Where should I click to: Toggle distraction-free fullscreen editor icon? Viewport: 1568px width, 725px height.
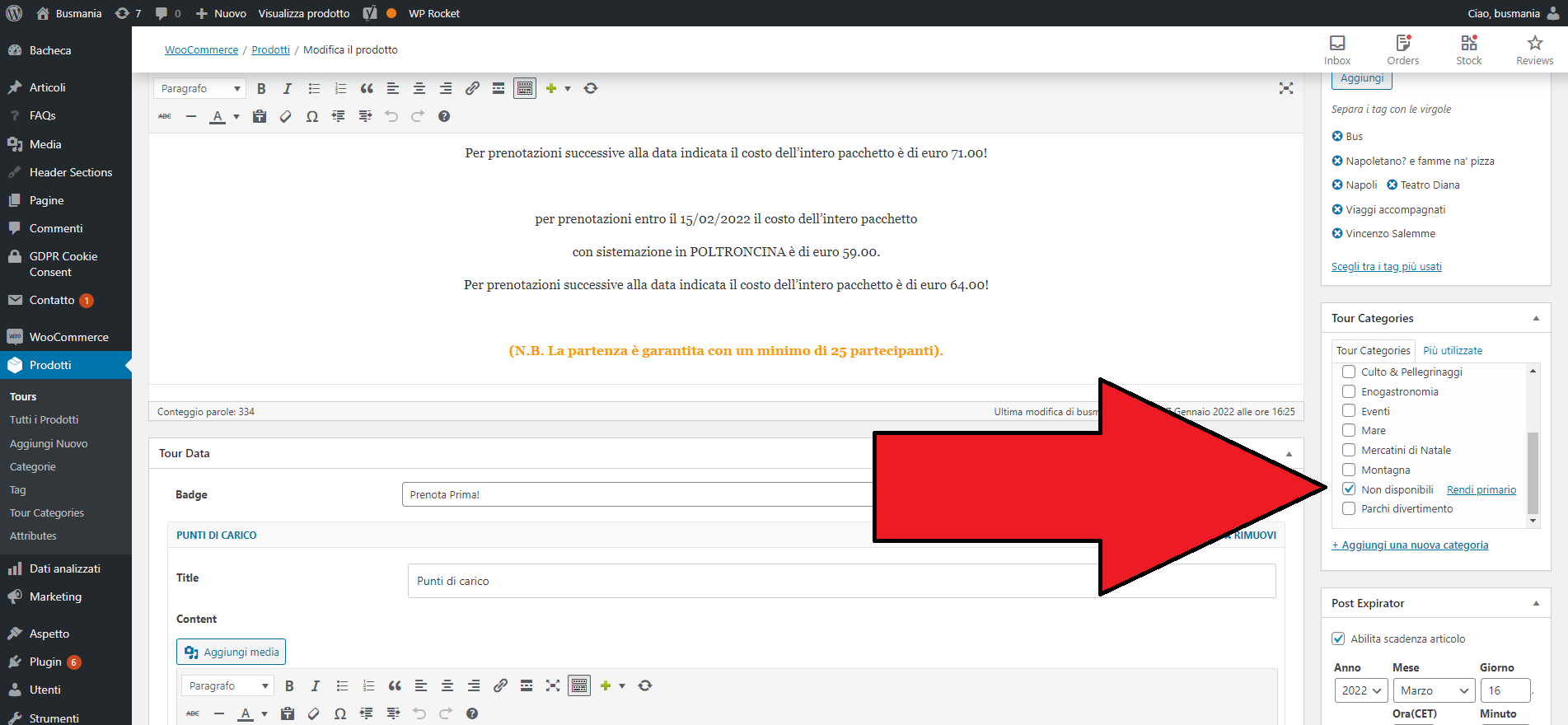coord(1285,89)
